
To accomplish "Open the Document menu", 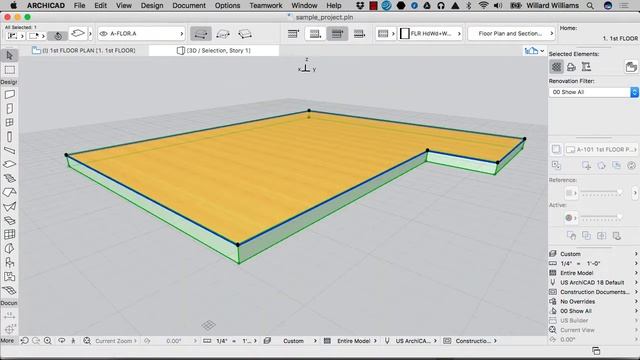I will (x=189, y=5).
